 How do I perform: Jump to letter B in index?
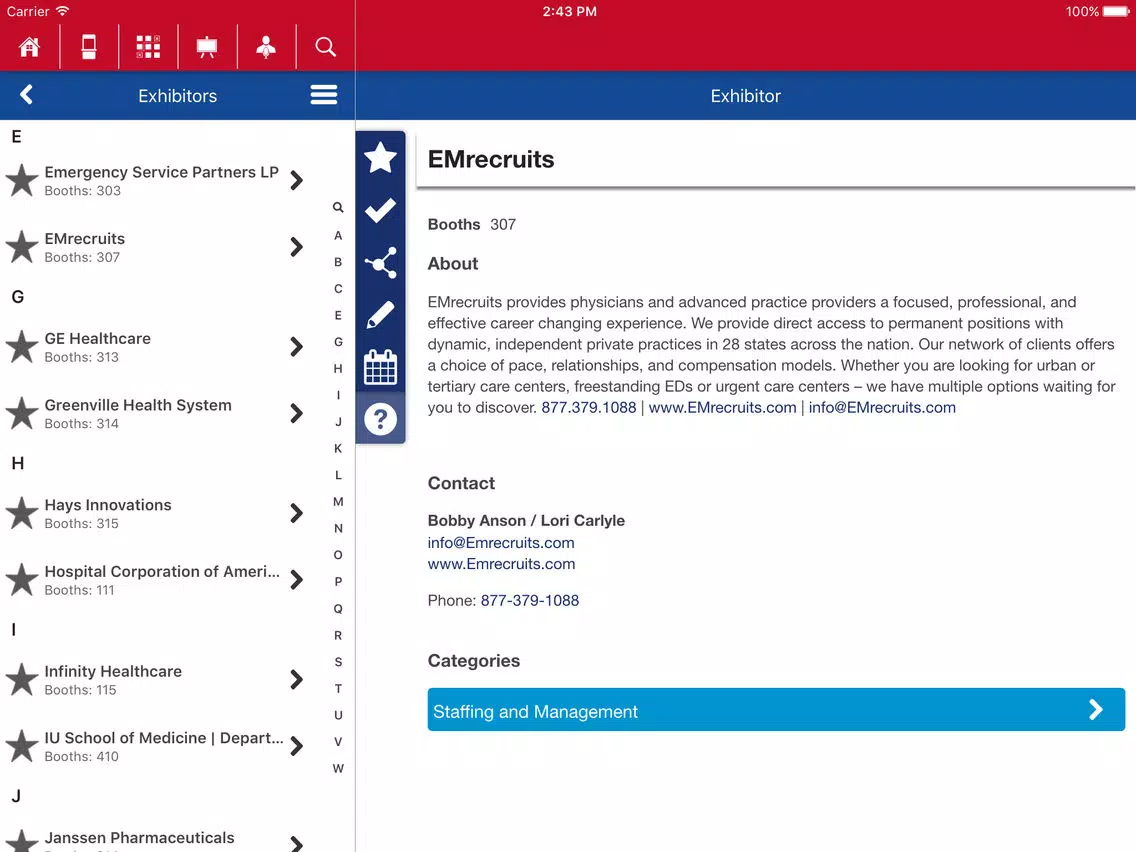coord(338,262)
